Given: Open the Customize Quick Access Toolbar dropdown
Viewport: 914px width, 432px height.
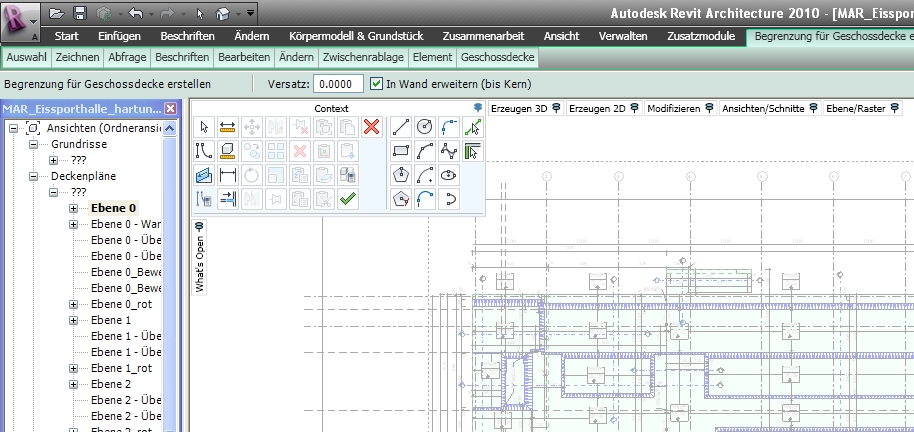Looking at the screenshot, I should tap(249, 13).
